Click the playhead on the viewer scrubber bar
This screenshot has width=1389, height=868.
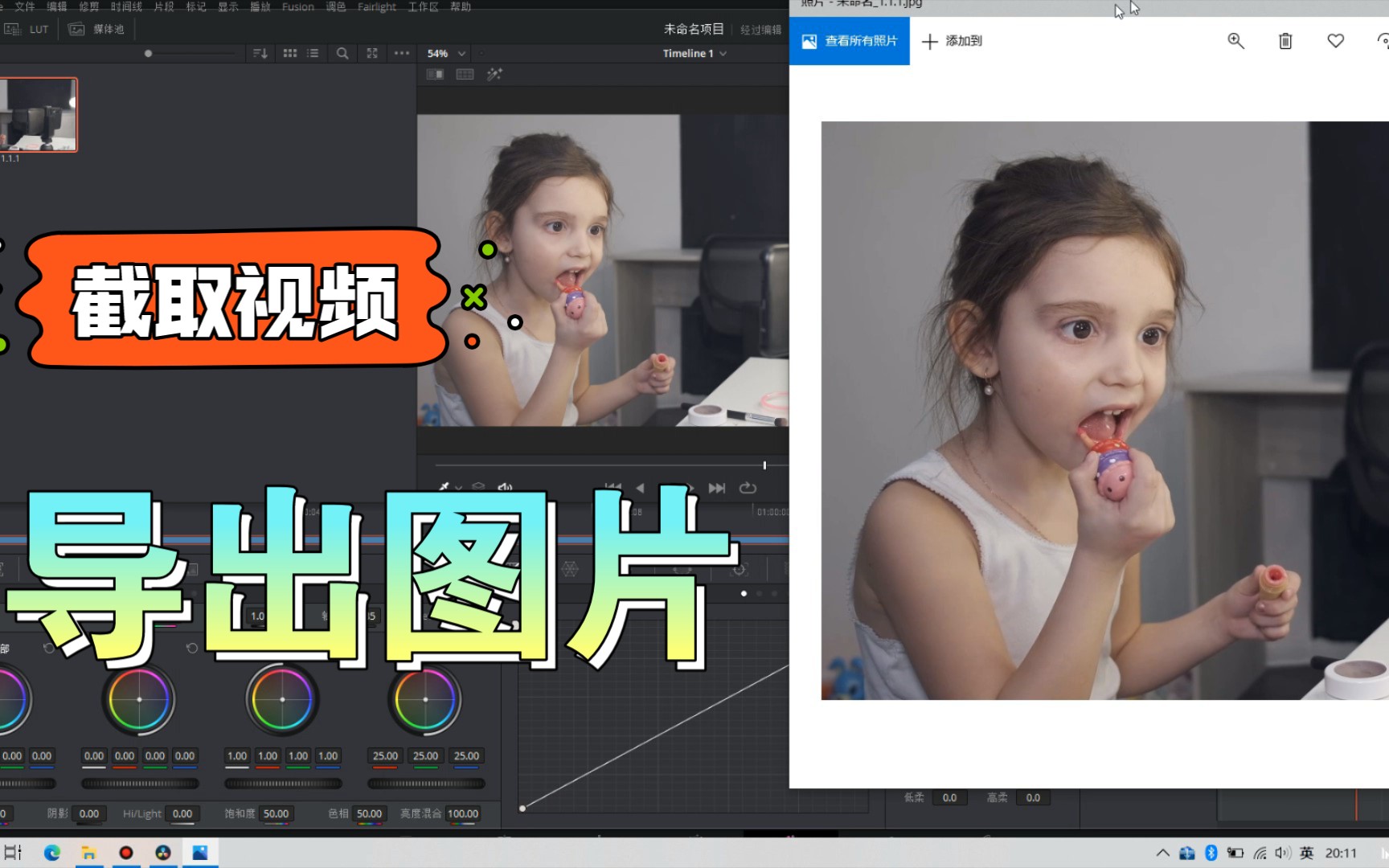[764, 465]
